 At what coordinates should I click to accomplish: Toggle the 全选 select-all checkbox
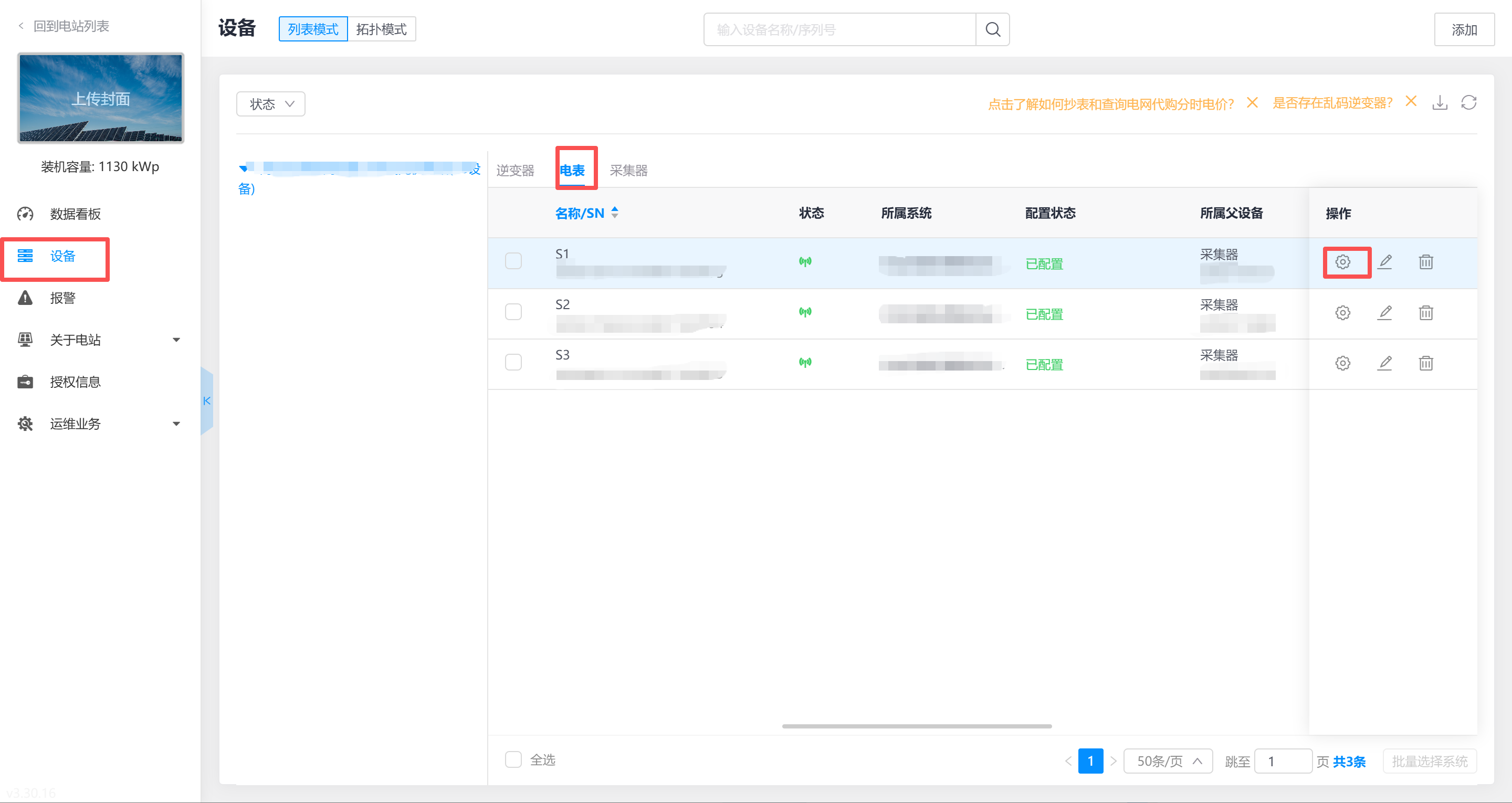point(513,759)
